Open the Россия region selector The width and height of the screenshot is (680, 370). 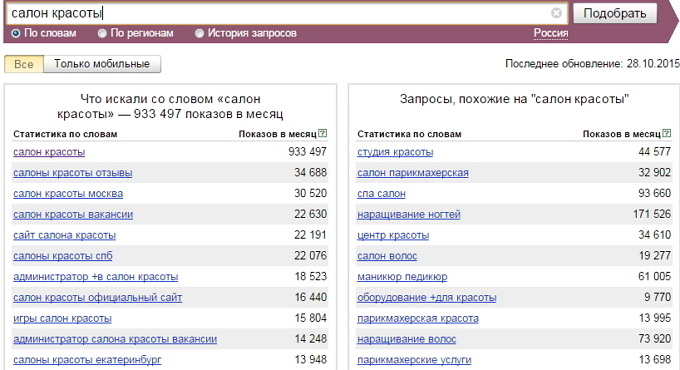551,33
